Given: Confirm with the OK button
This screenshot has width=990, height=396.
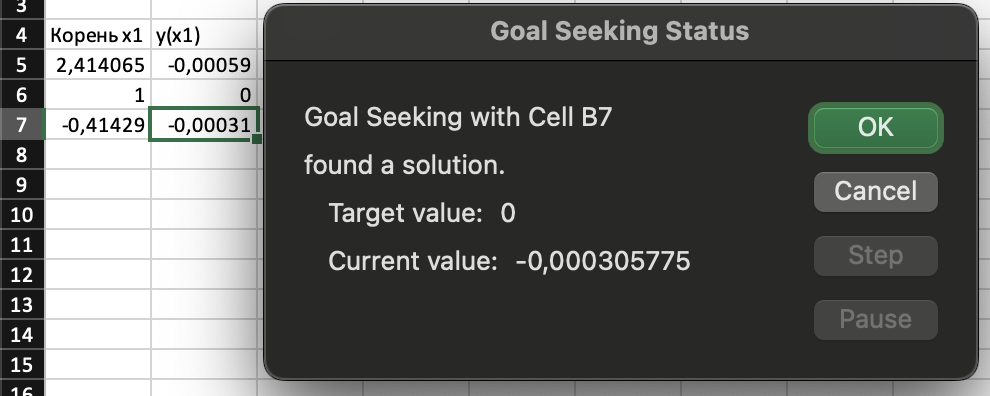Looking at the screenshot, I should coord(876,128).
